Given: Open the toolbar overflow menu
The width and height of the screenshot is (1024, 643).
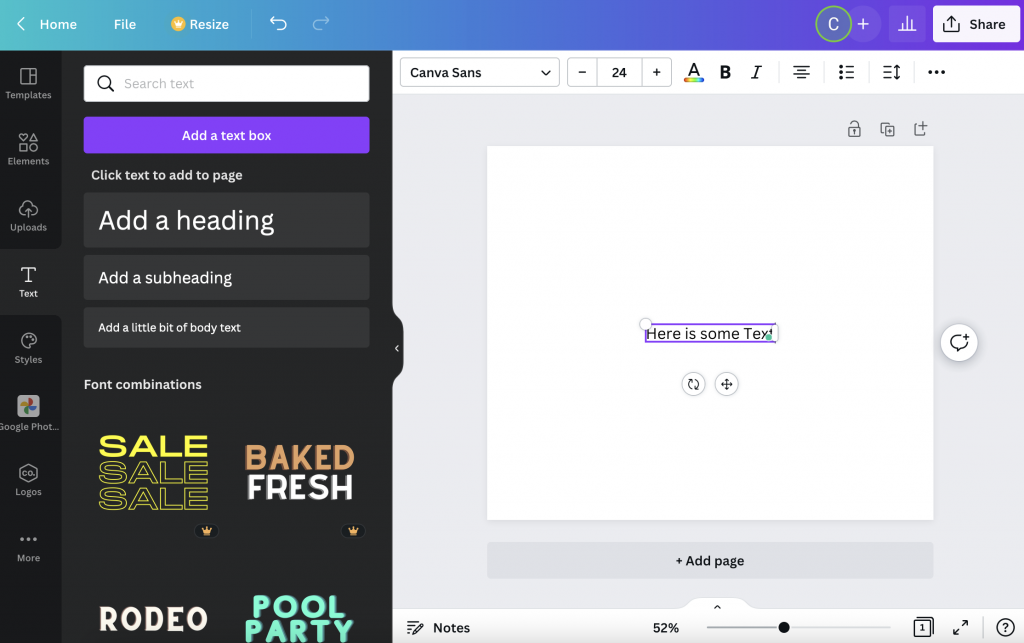Looking at the screenshot, I should point(936,72).
